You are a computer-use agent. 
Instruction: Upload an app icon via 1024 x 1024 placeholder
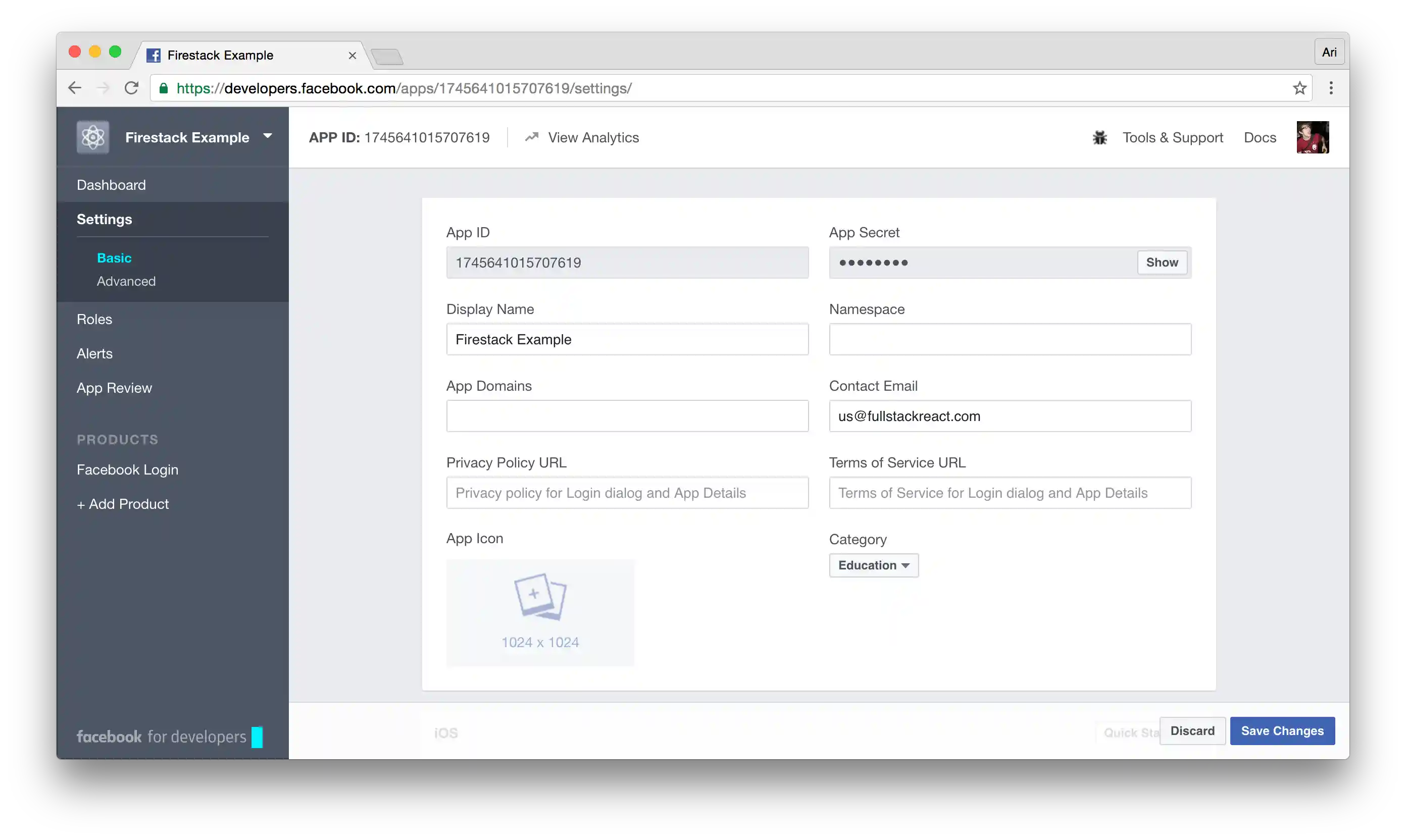click(540, 612)
